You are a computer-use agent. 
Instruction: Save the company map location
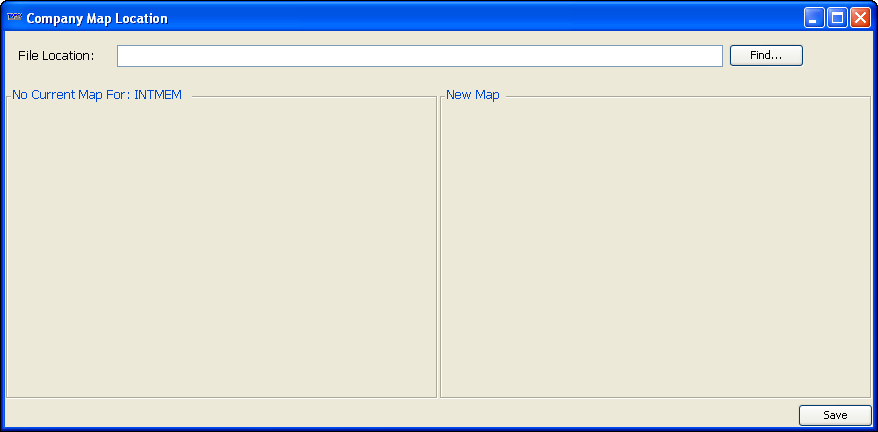835,415
